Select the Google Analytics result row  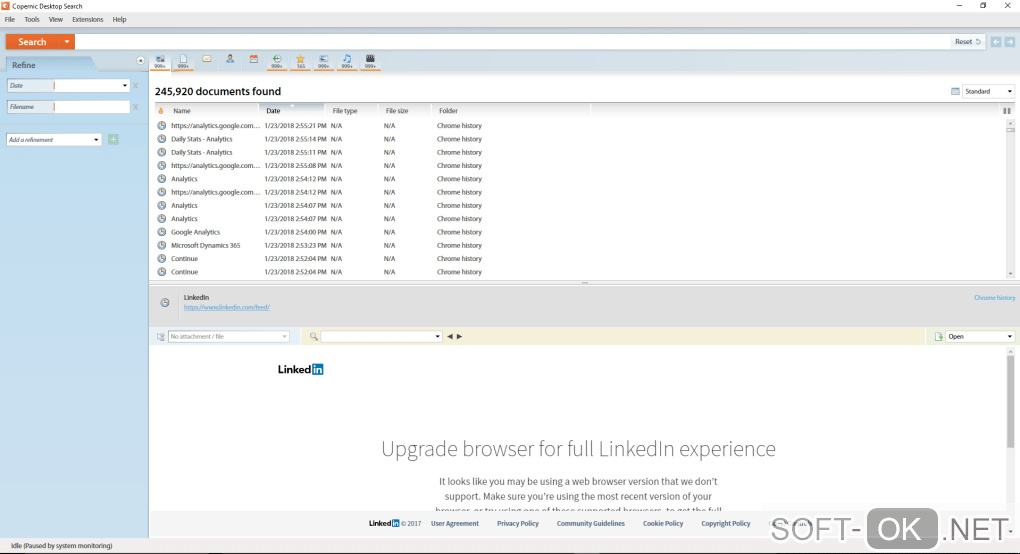point(580,232)
